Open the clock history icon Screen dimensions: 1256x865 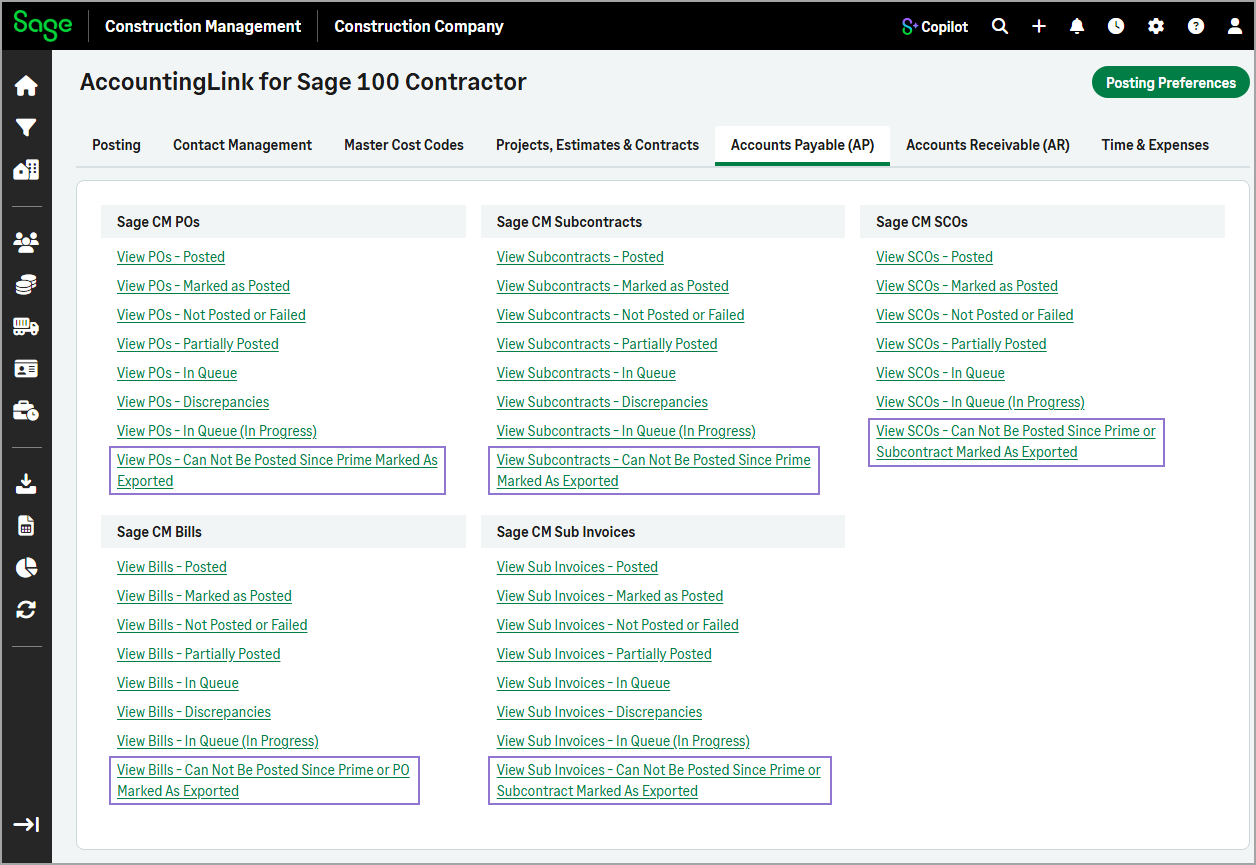1116,26
